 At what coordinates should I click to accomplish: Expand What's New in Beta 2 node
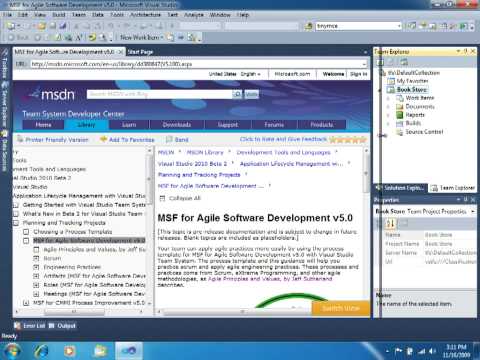pos(16,214)
